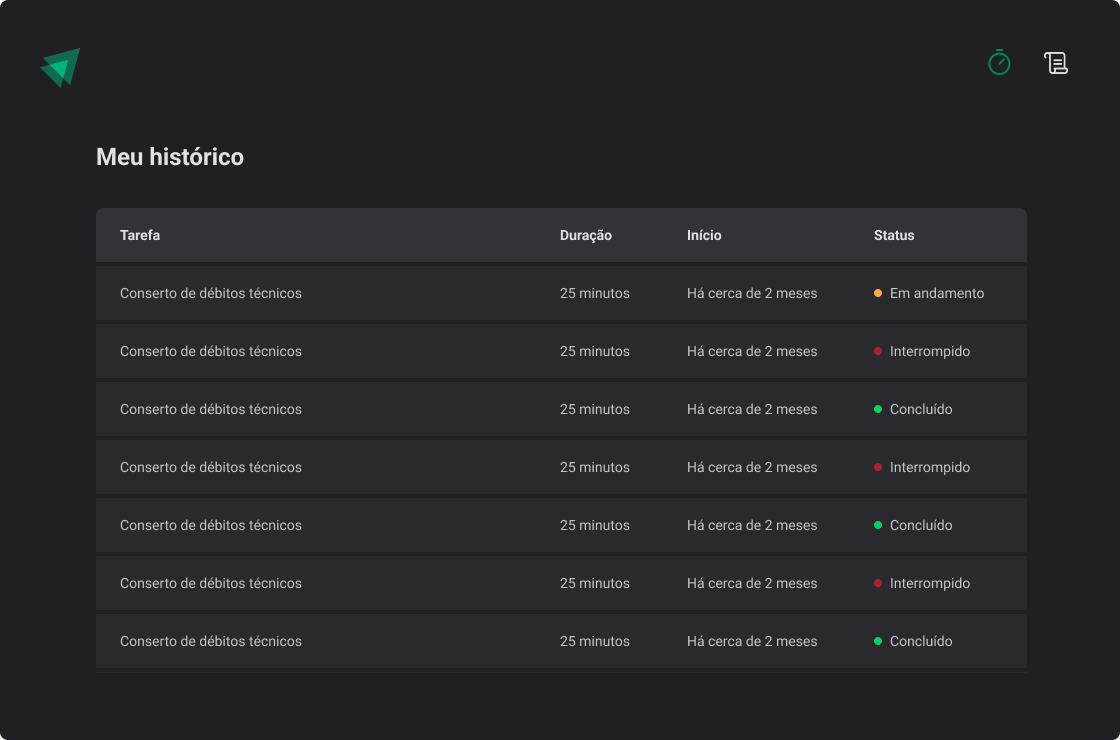Viewport: 1120px width, 740px height.
Task: Open the history scroll icon
Action: [1056, 62]
